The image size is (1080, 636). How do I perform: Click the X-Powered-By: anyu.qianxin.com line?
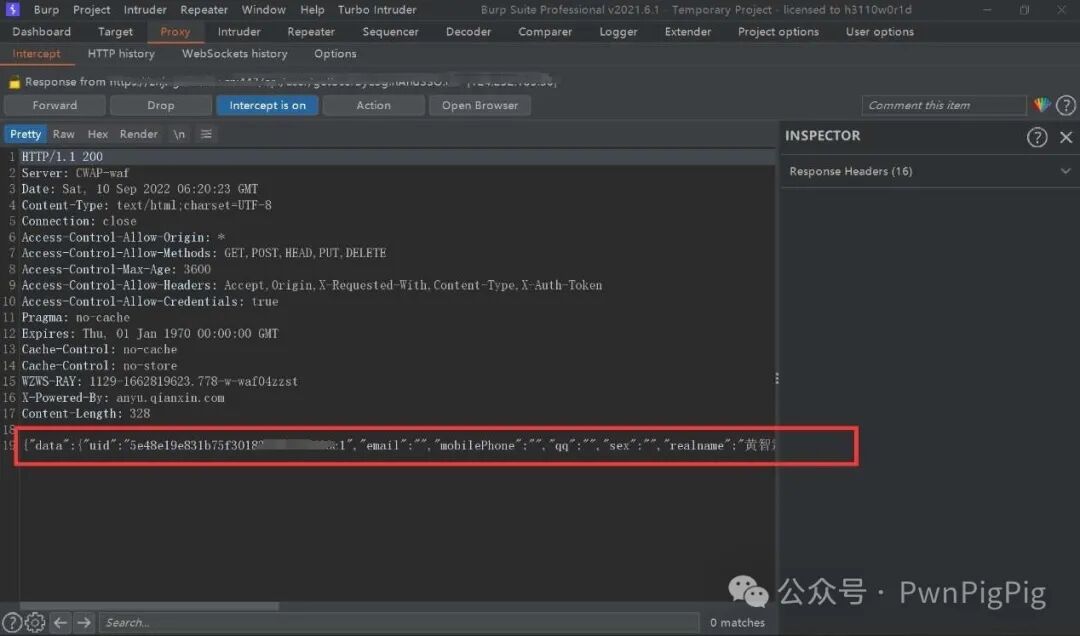(123, 398)
